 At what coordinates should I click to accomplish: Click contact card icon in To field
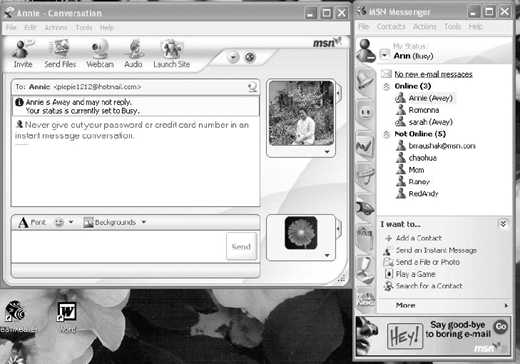click(x=253, y=87)
